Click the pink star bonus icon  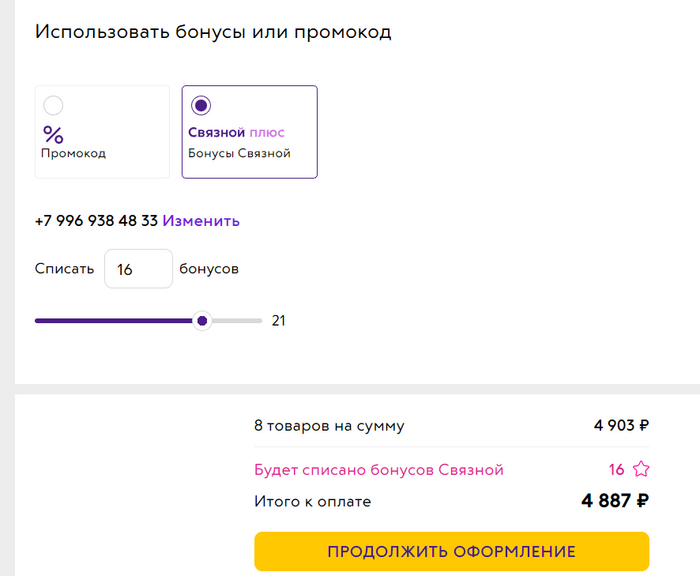[x=641, y=469]
